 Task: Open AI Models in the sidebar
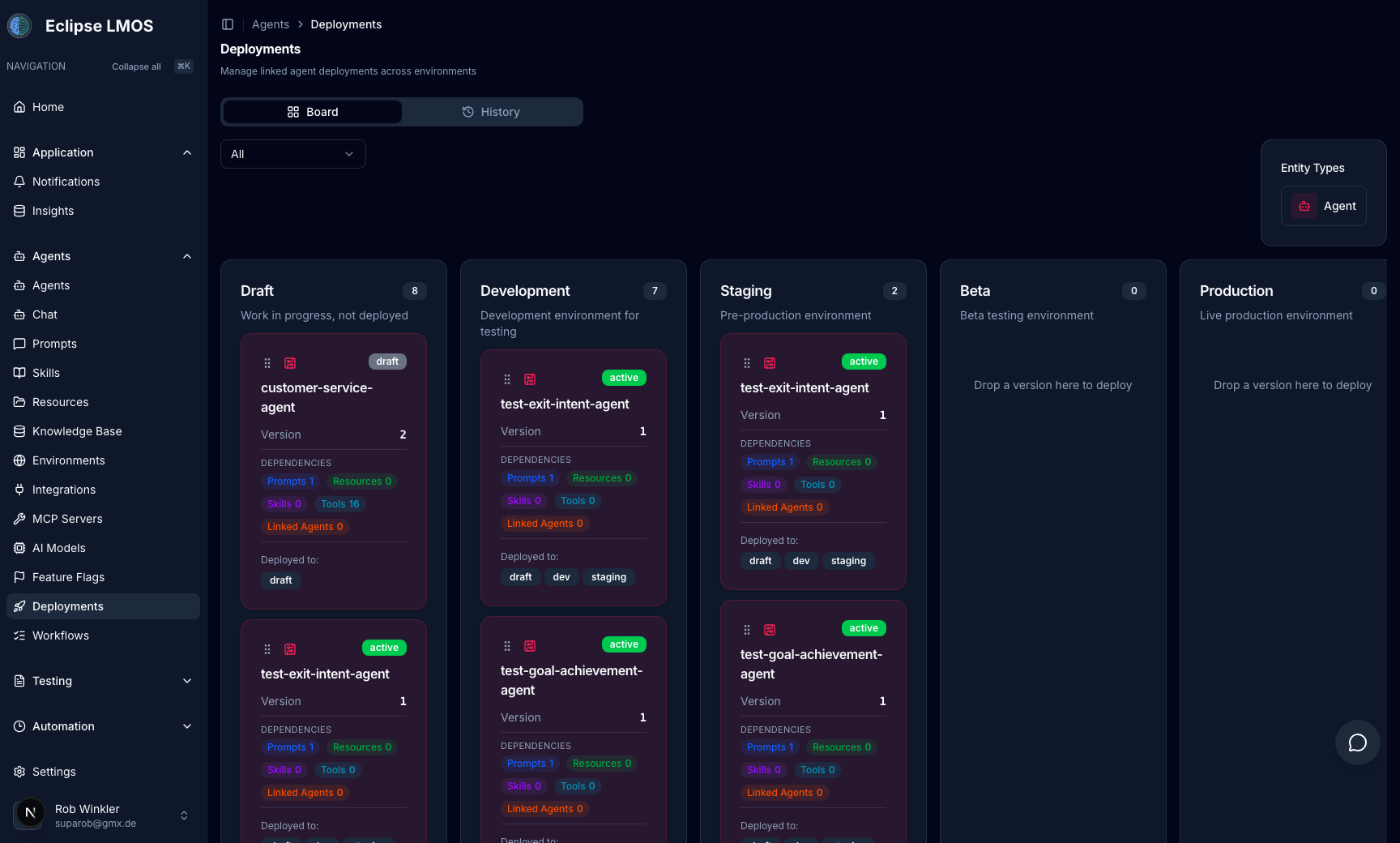103,548
